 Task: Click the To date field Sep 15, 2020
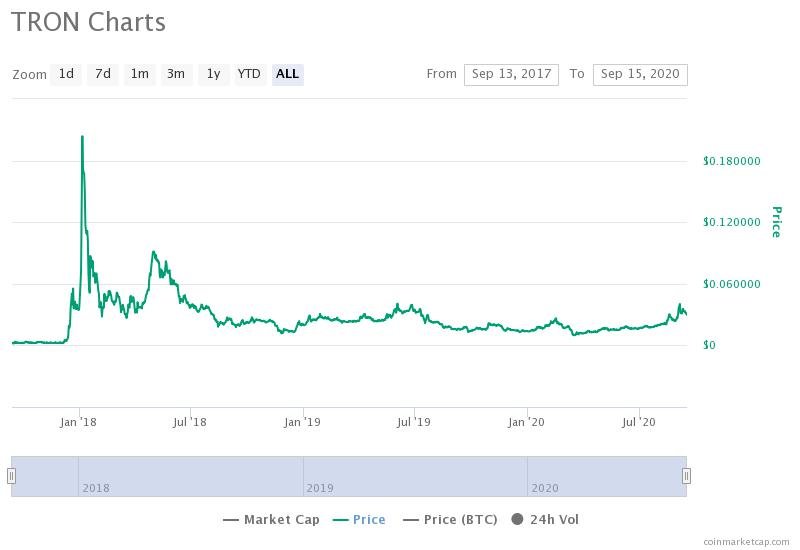coord(640,74)
